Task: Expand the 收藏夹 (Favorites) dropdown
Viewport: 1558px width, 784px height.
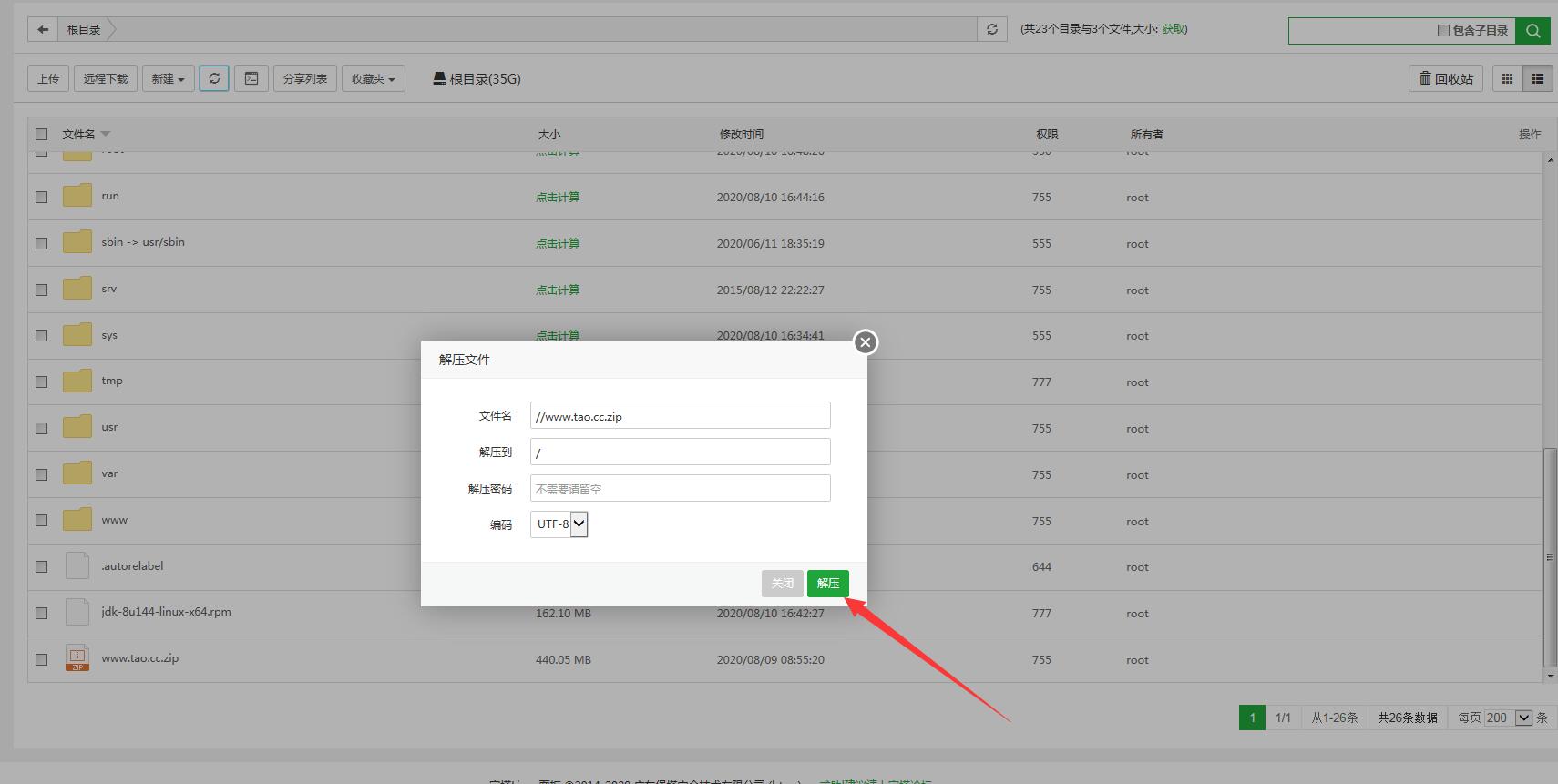Action: (374, 78)
